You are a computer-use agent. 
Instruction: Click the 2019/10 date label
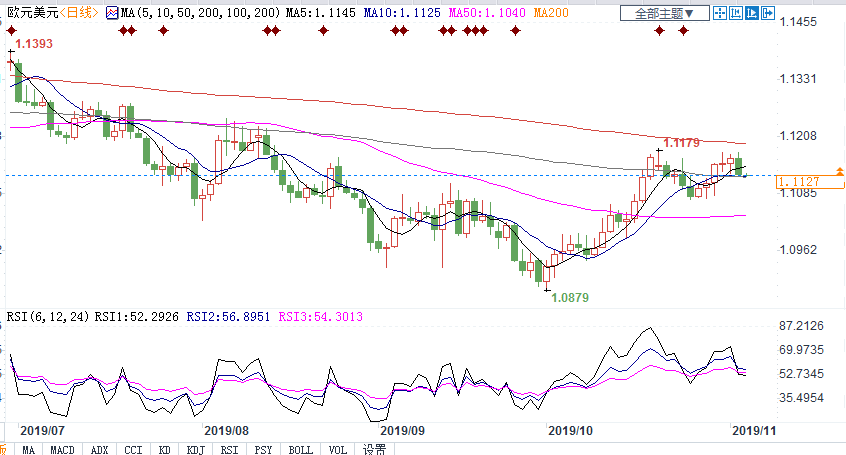[x=570, y=431]
